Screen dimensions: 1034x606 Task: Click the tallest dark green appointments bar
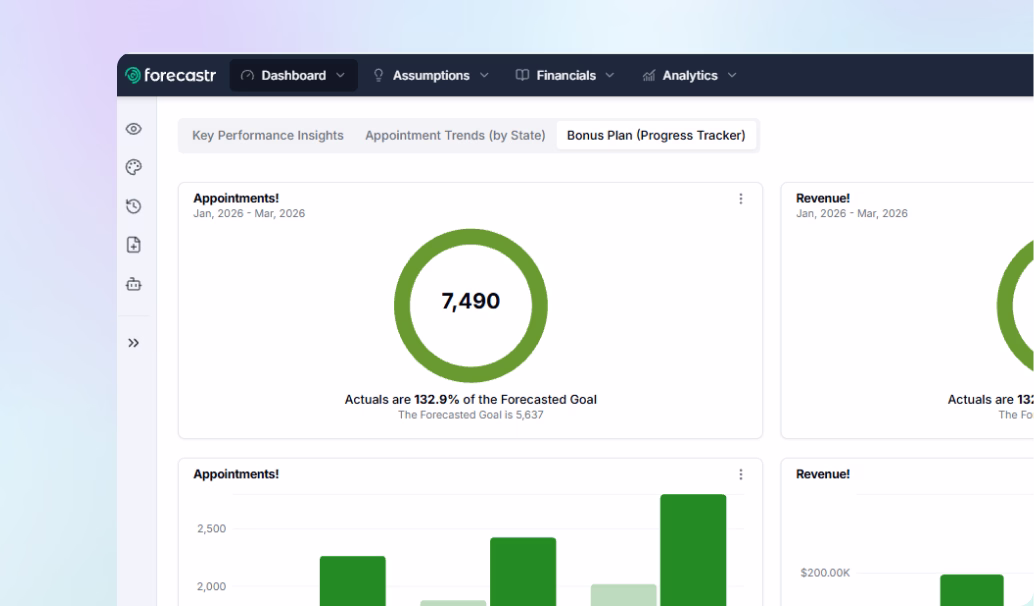click(x=693, y=550)
